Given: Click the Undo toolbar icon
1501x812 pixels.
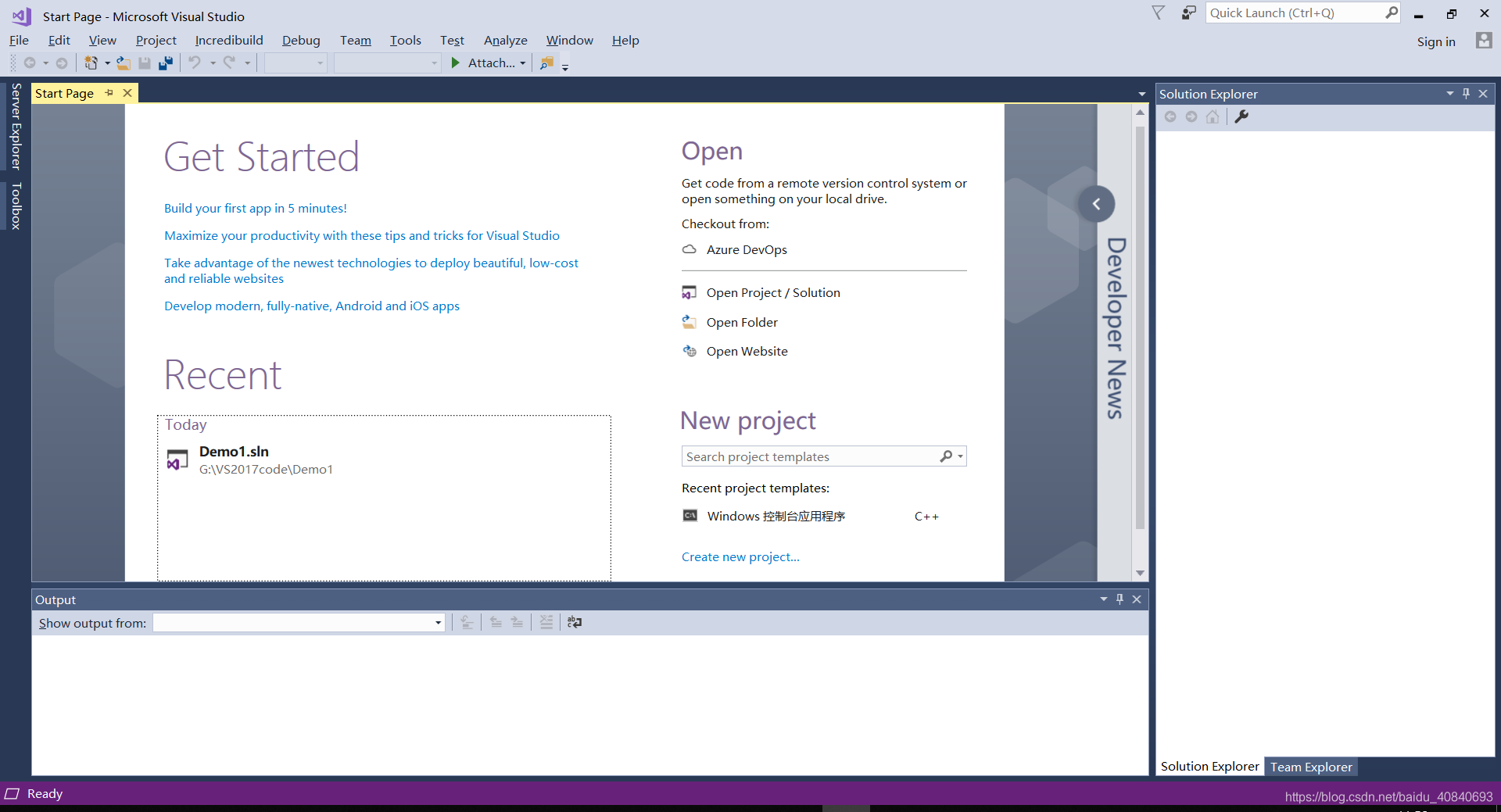Looking at the screenshot, I should (x=195, y=63).
